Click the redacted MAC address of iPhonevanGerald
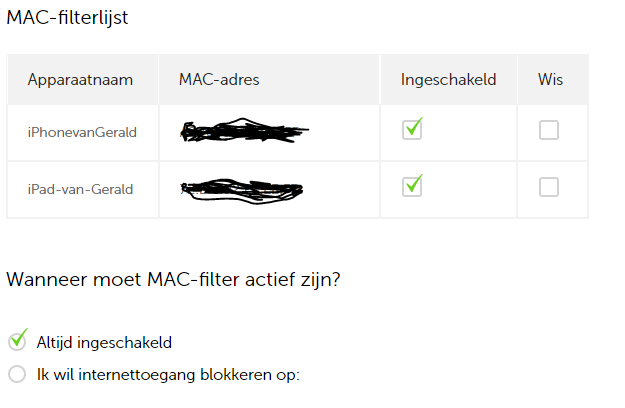The image size is (625, 408). click(x=244, y=131)
